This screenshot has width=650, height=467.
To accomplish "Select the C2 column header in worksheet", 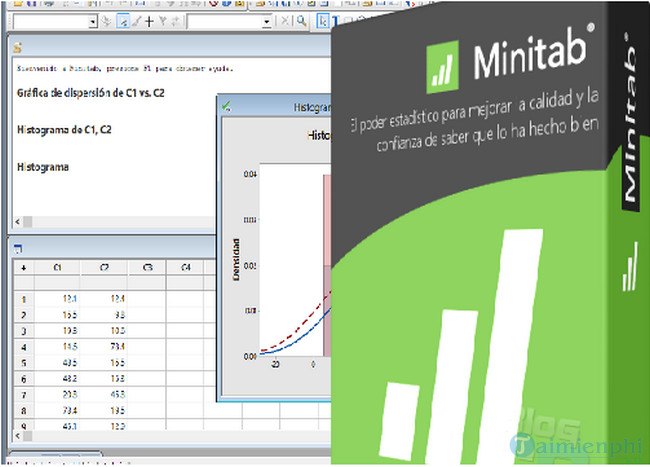I will click(x=104, y=267).
